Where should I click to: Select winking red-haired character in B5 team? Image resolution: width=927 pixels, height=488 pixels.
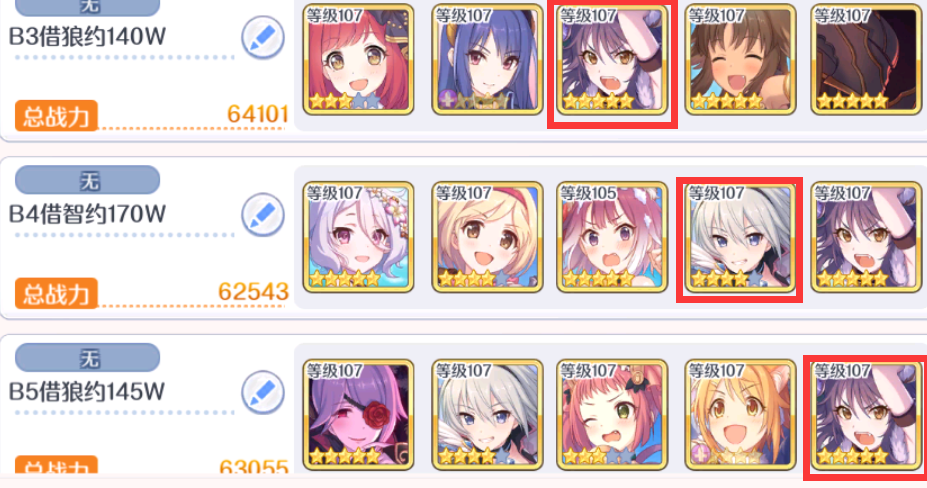612,414
